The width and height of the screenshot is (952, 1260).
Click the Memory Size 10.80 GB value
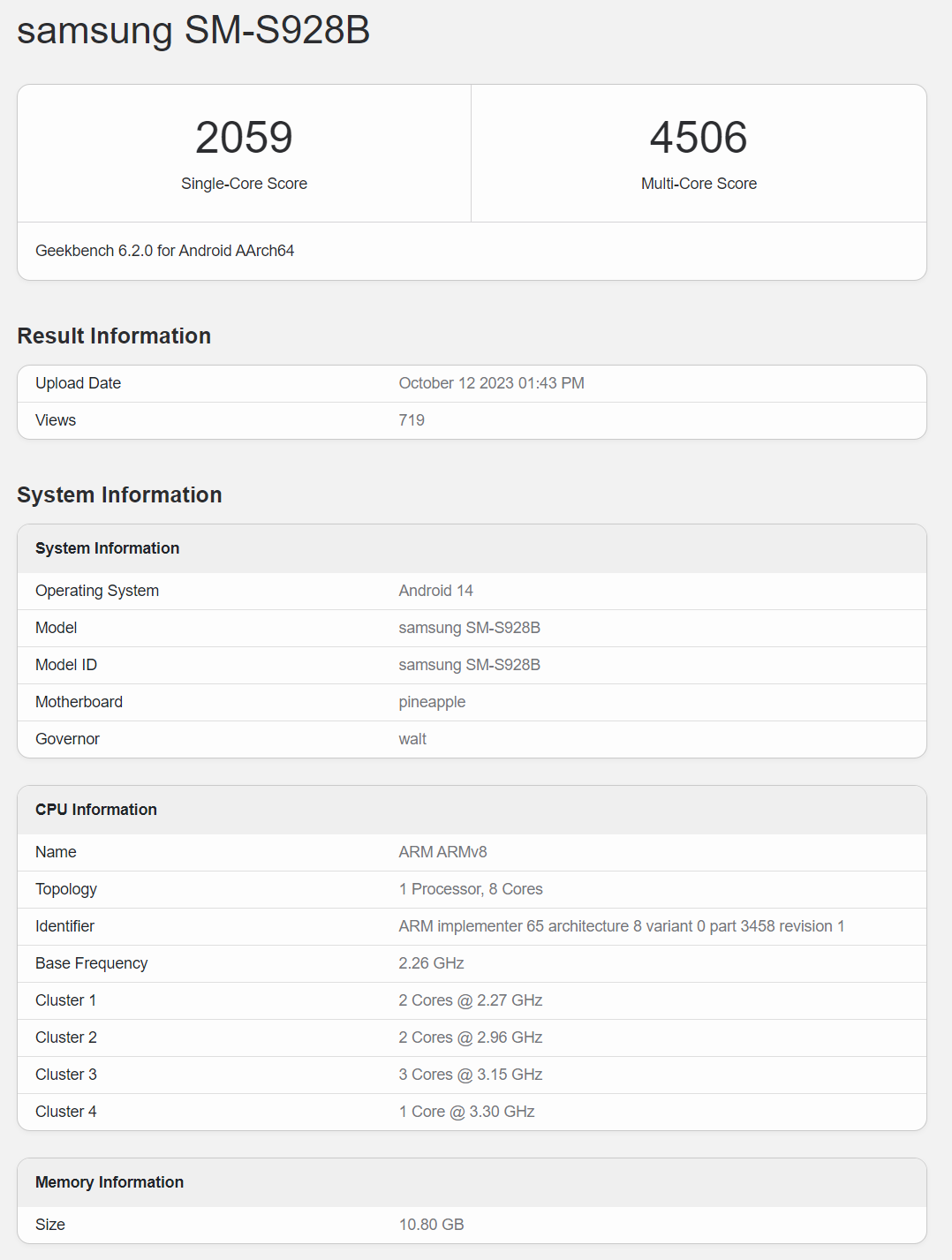(x=430, y=1224)
